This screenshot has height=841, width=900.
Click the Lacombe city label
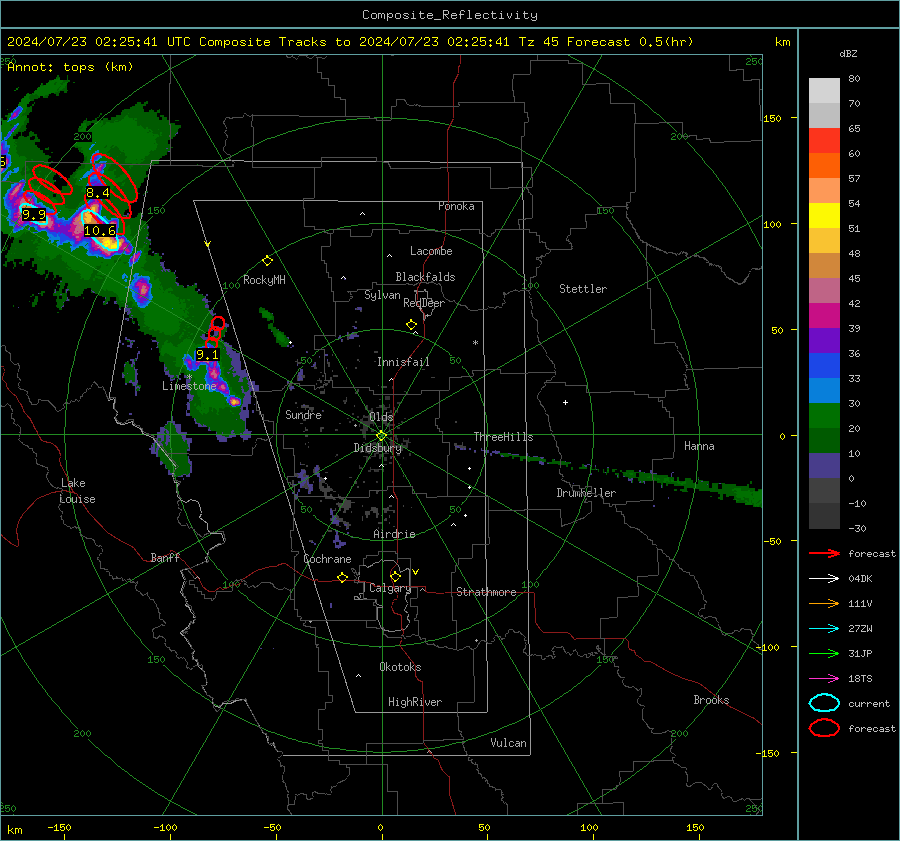[431, 251]
